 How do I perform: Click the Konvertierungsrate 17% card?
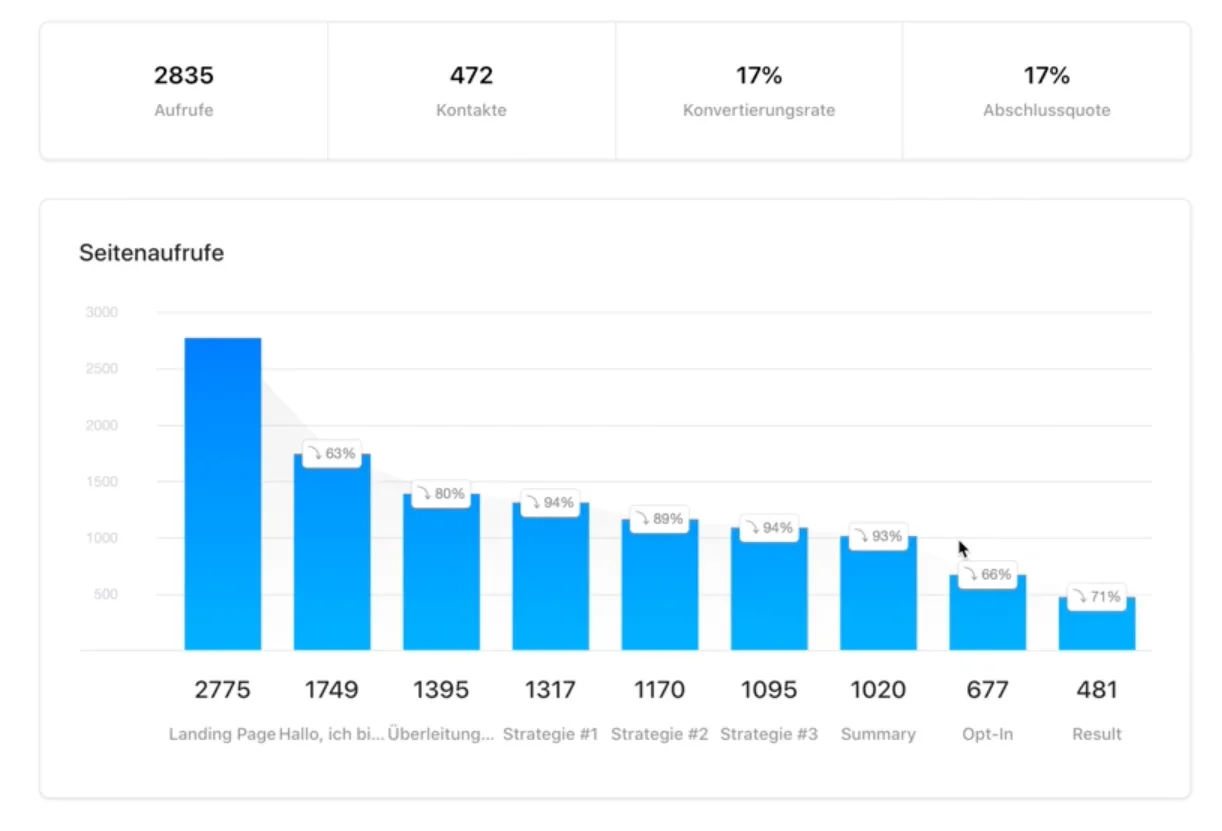point(759,91)
